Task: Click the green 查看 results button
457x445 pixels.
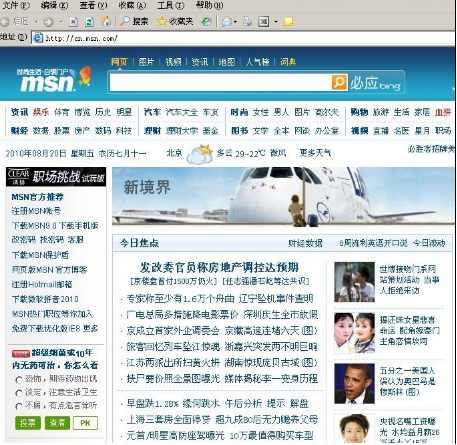Action: pyautogui.click(x=57, y=423)
